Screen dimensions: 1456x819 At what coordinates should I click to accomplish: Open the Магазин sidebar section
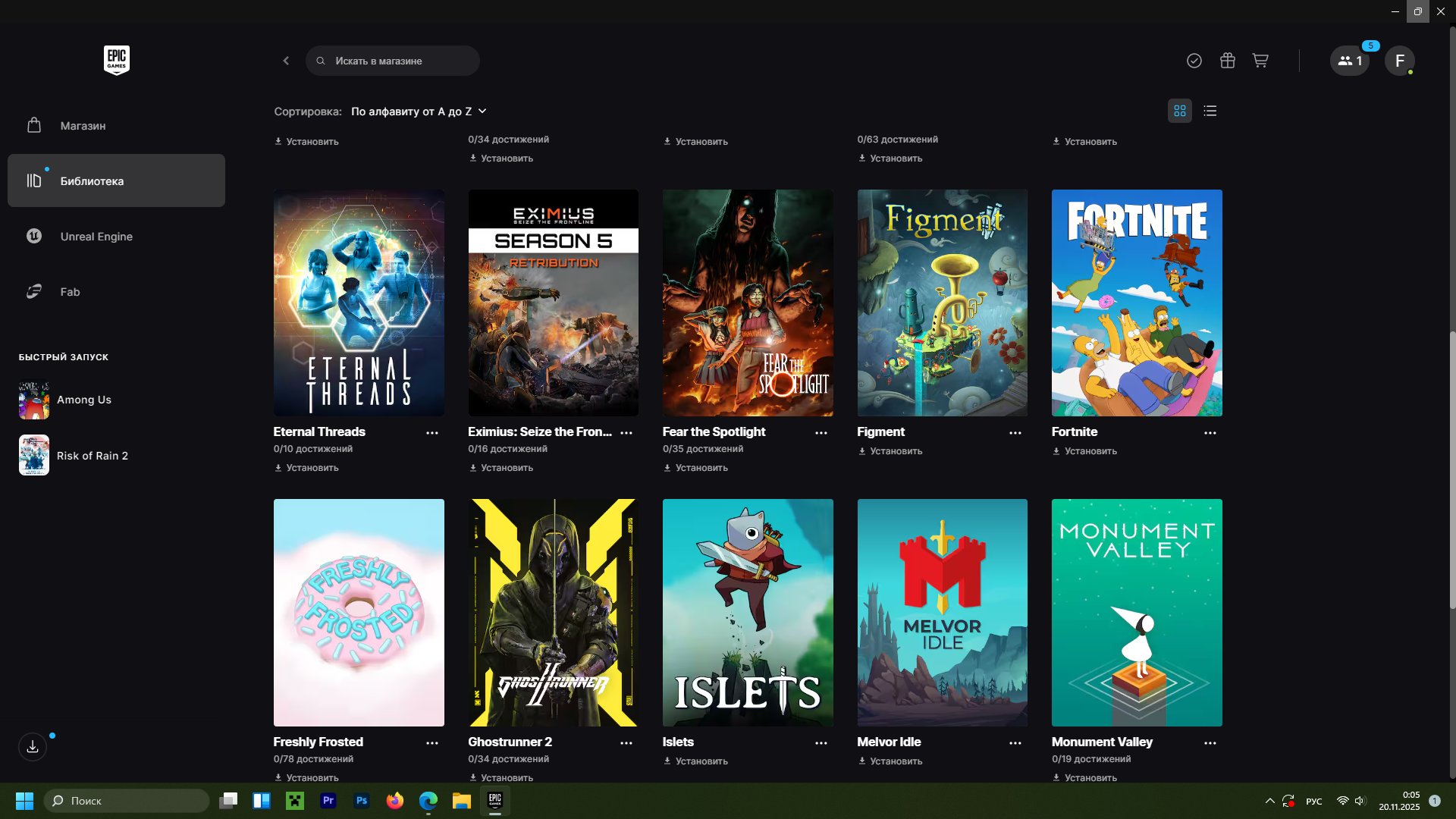[x=83, y=126]
